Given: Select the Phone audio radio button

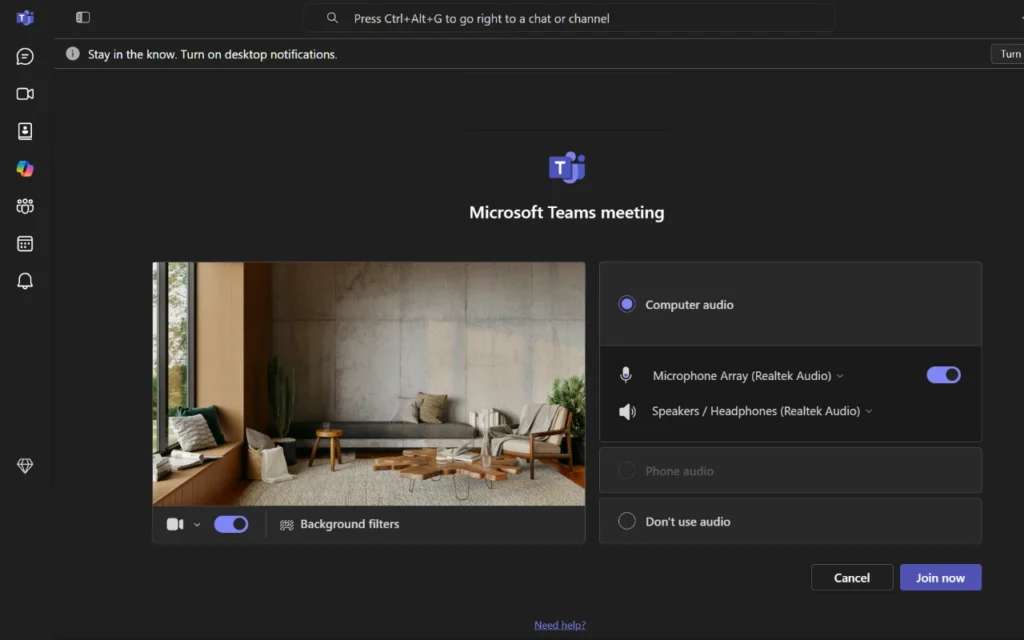Looking at the screenshot, I should click(x=627, y=470).
